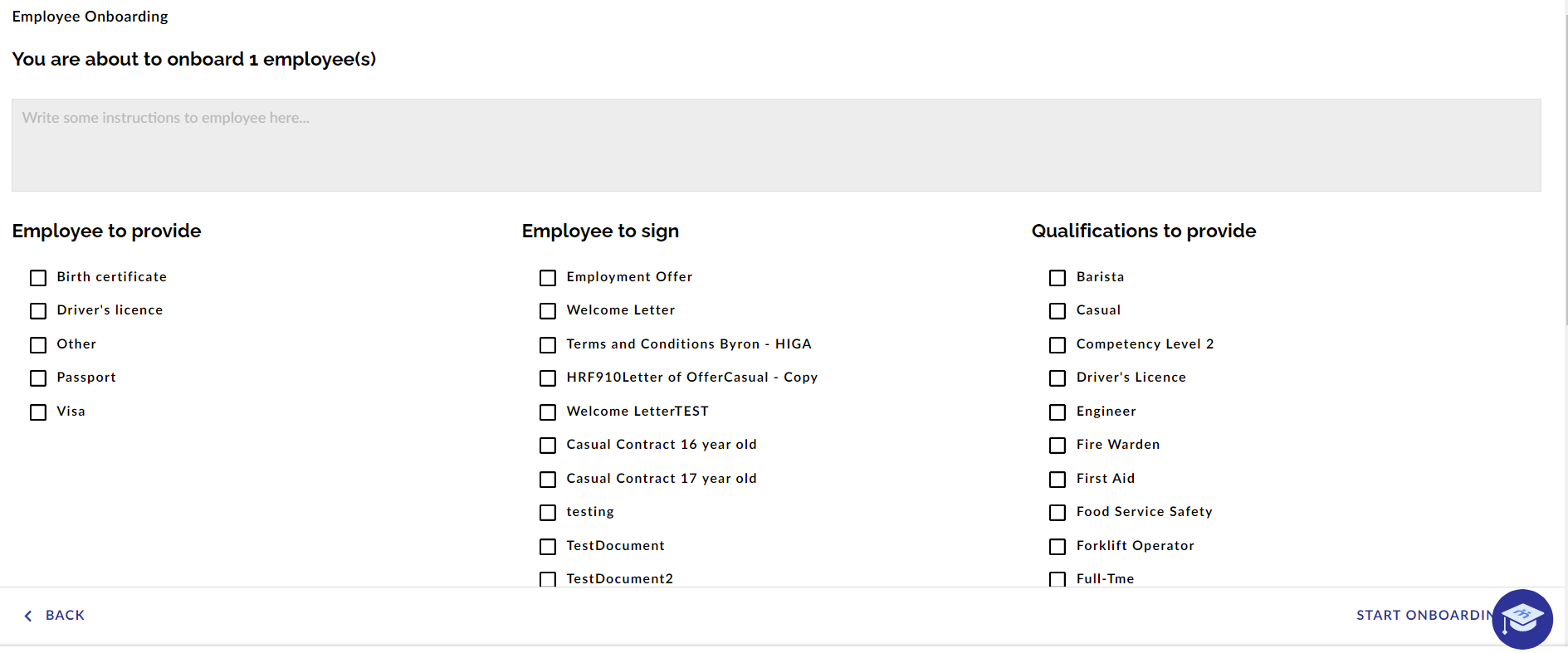Click the back chevron arrow icon
1568x653 pixels.
tap(28, 616)
